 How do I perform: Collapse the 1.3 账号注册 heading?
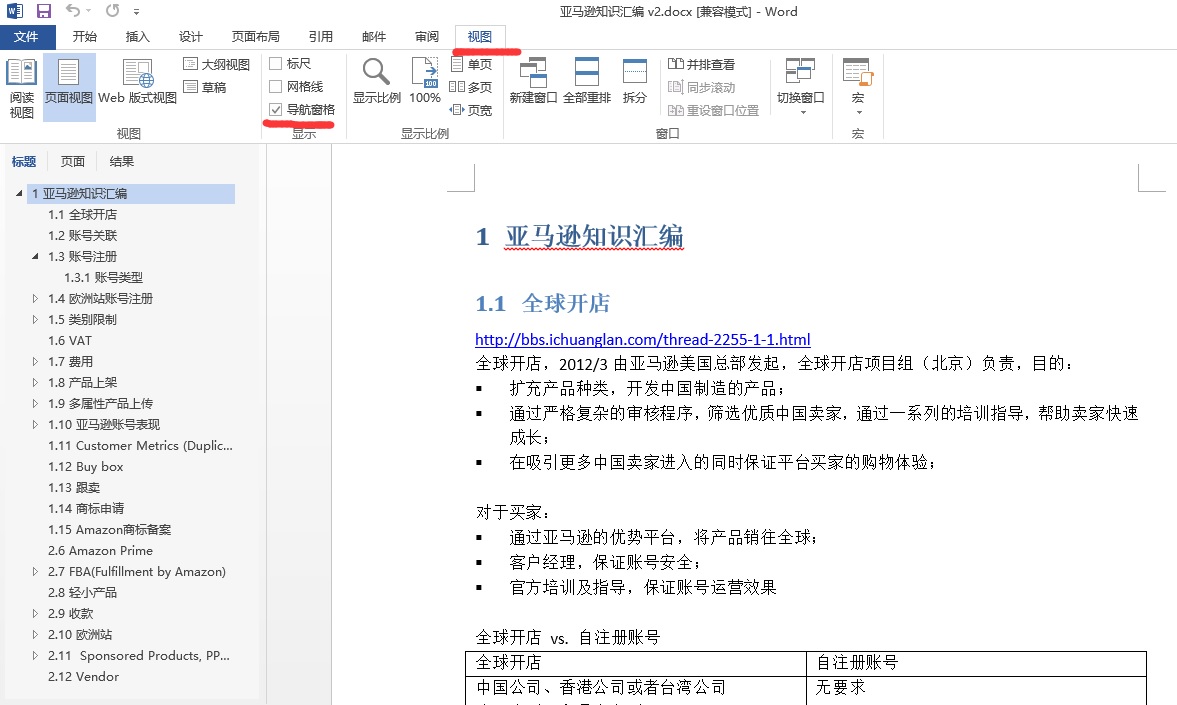coord(36,257)
